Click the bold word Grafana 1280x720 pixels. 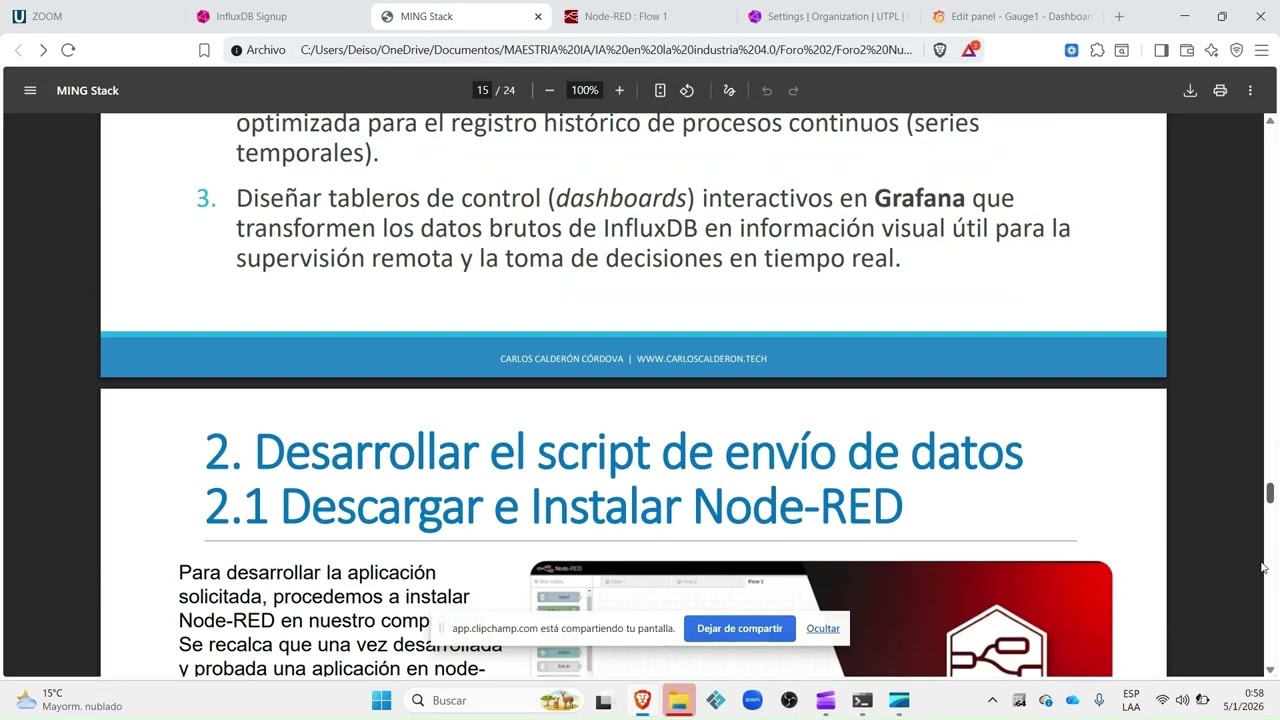(919, 198)
